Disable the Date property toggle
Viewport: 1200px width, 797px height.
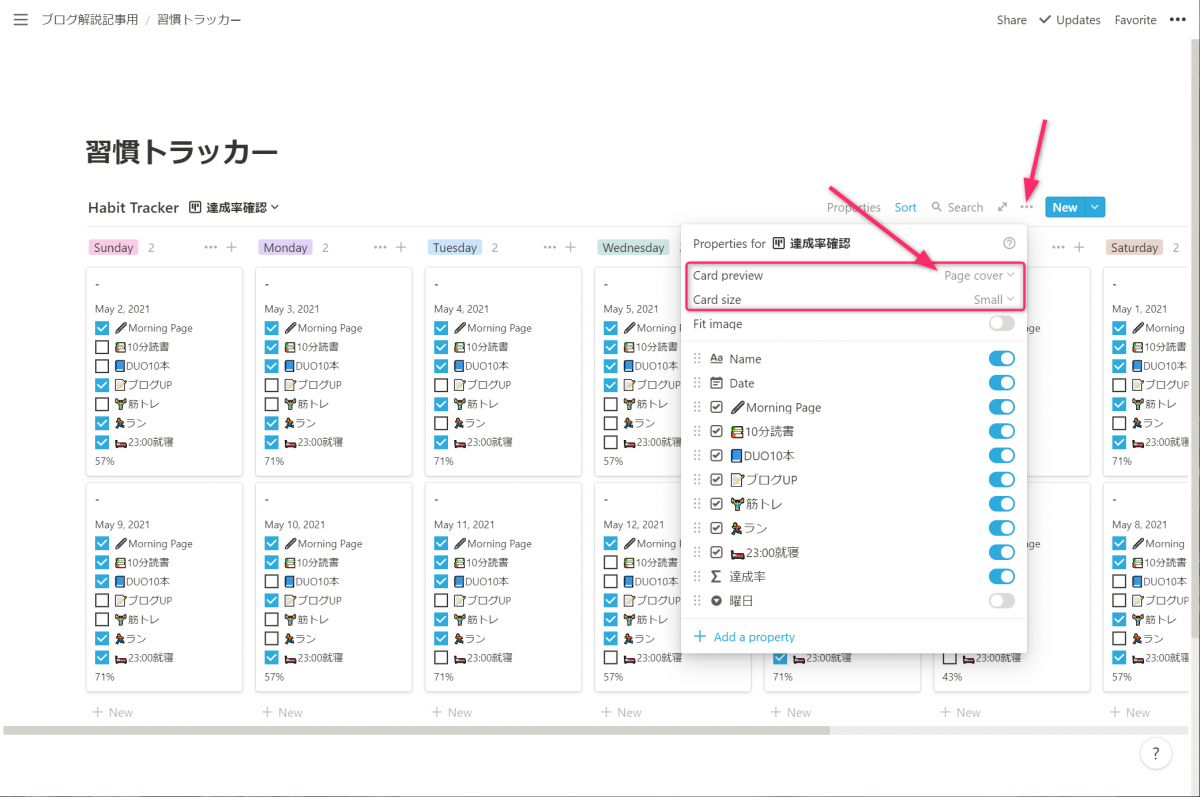(x=1001, y=383)
